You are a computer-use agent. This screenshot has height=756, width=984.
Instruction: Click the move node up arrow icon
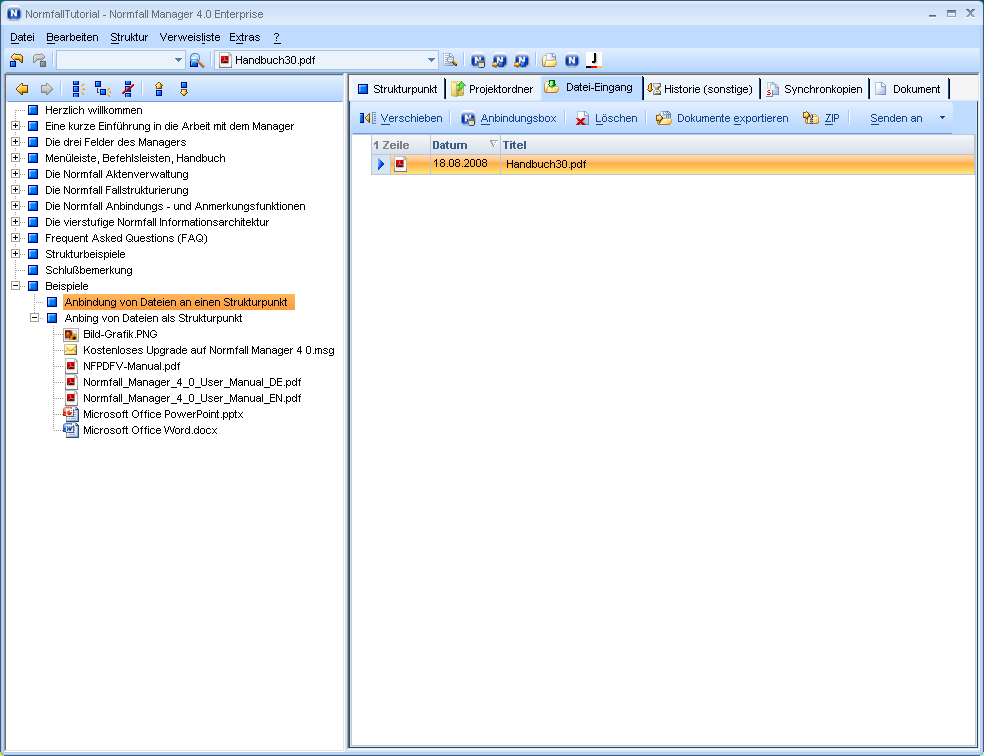pyautogui.click(x=158, y=89)
